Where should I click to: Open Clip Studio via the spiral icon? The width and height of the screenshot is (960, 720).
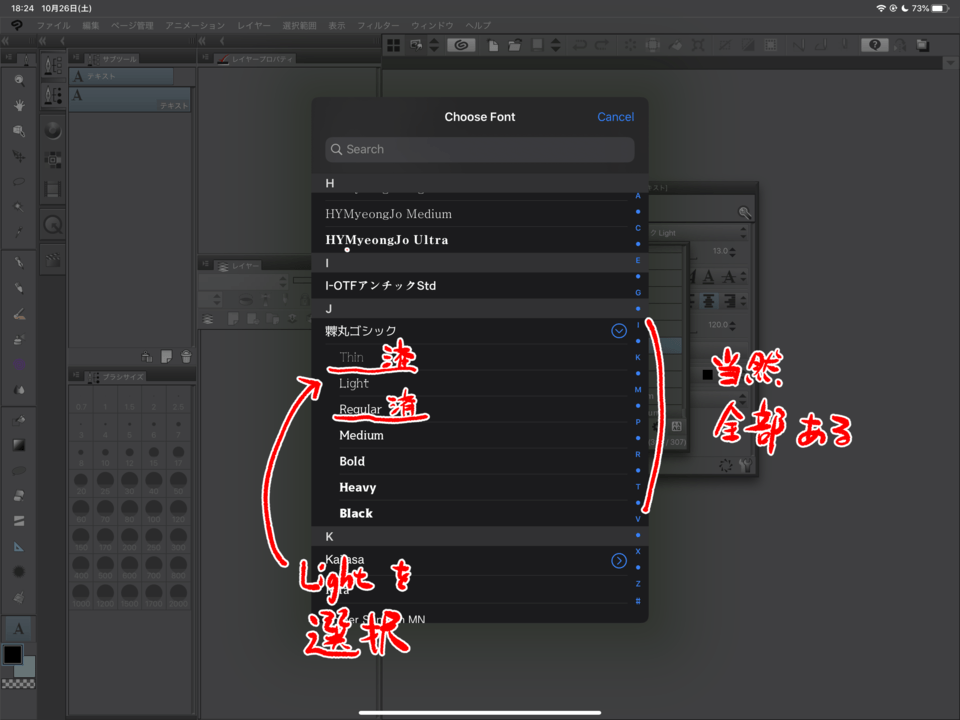461,45
